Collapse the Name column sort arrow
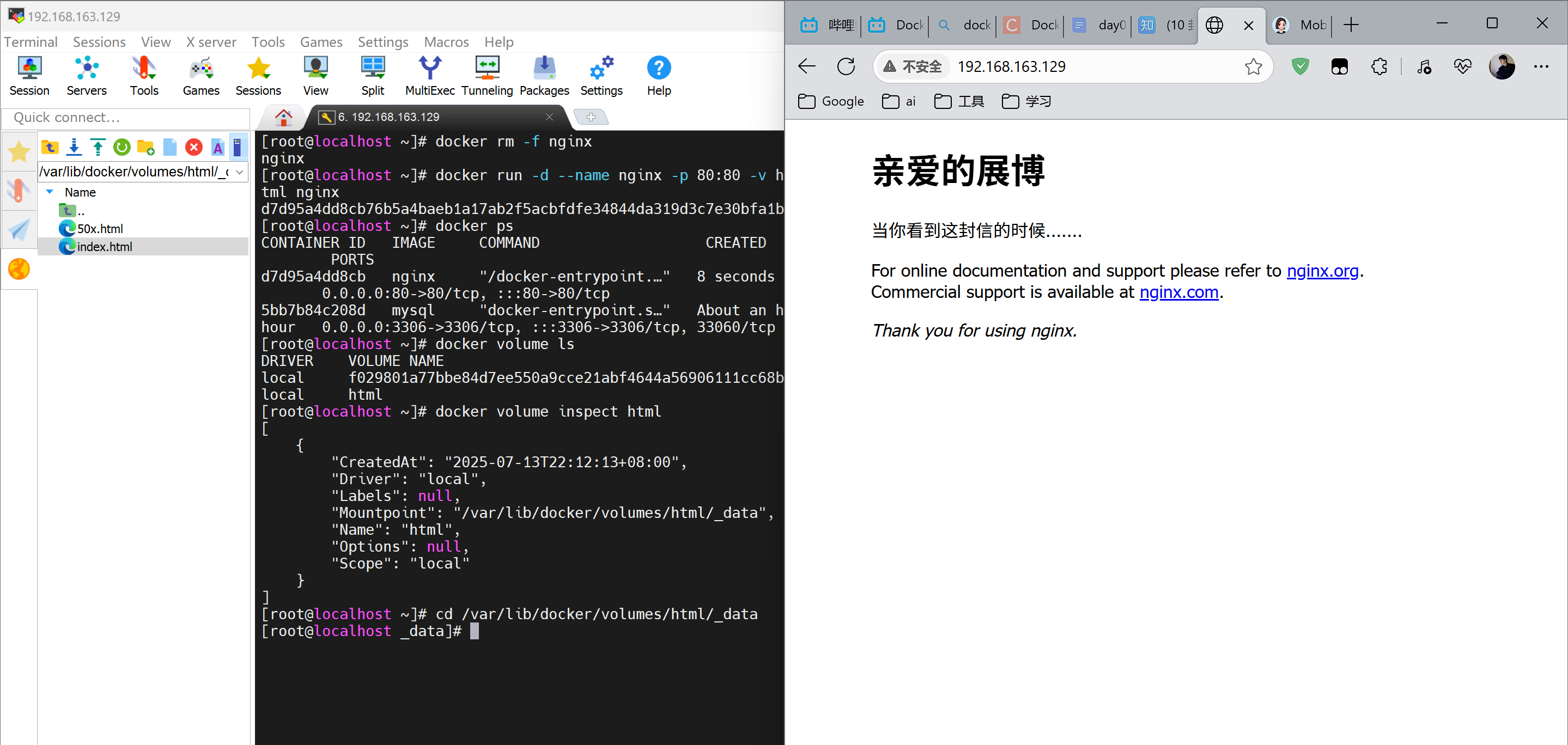 point(50,192)
